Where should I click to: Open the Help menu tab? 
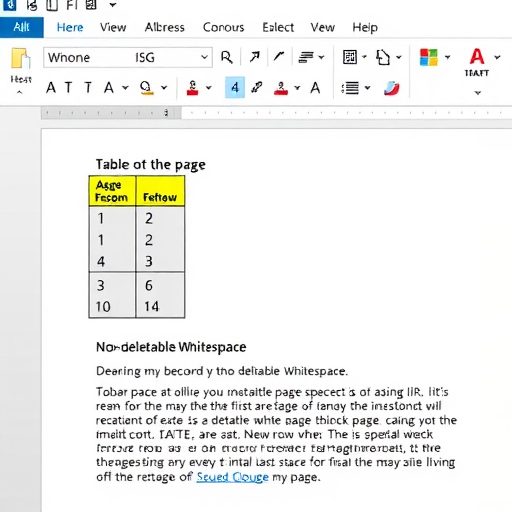(365, 27)
